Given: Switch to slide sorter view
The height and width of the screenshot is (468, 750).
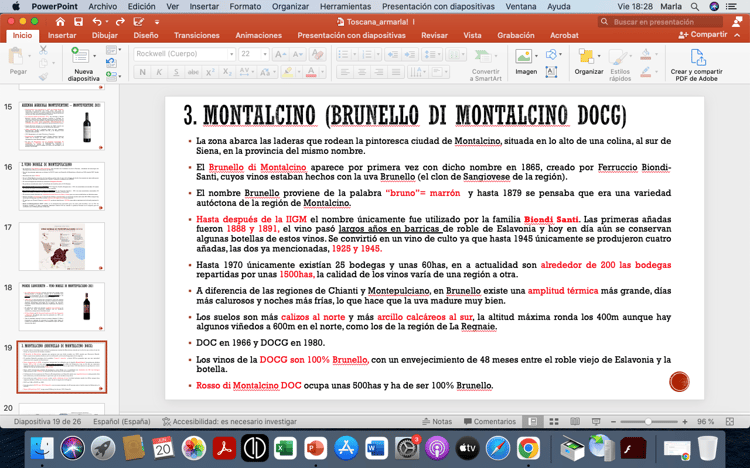Looking at the screenshot, I should click(x=554, y=422).
